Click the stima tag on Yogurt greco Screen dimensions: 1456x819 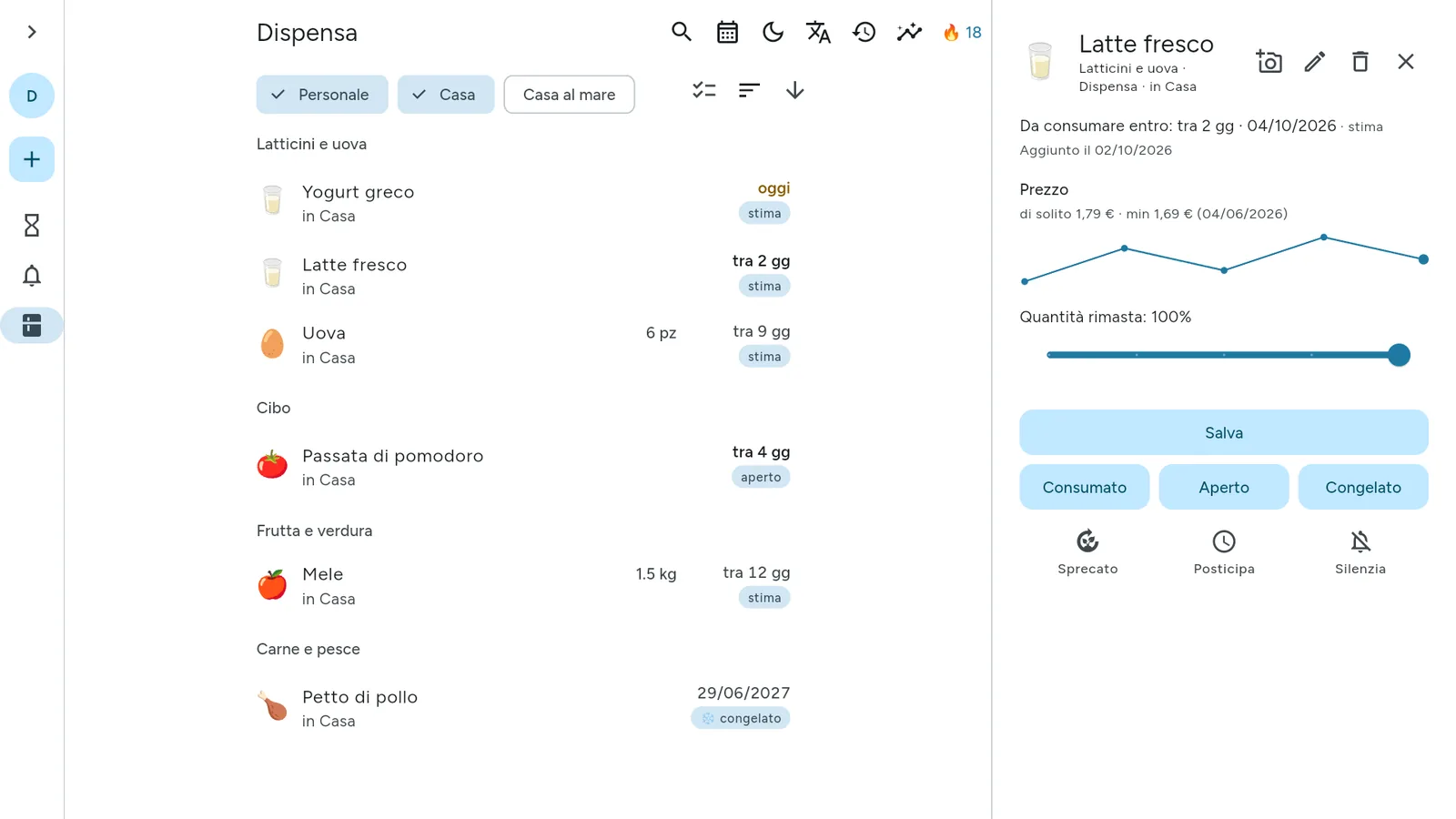pos(764,213)
